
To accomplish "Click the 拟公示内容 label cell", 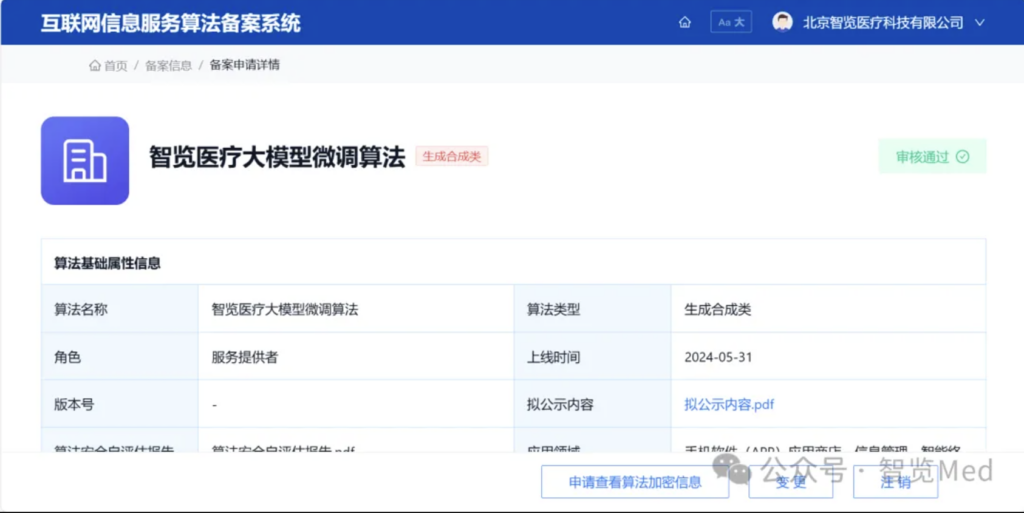I will tap(592, 404).
